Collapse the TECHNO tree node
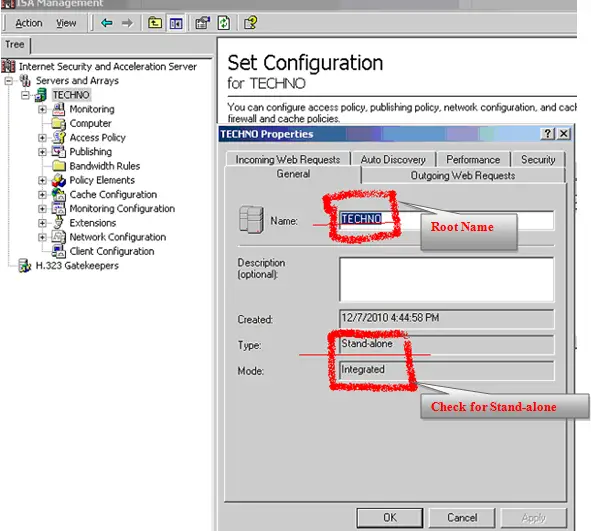The height and width of the screenshot is (531, 591). click(25, 95)
